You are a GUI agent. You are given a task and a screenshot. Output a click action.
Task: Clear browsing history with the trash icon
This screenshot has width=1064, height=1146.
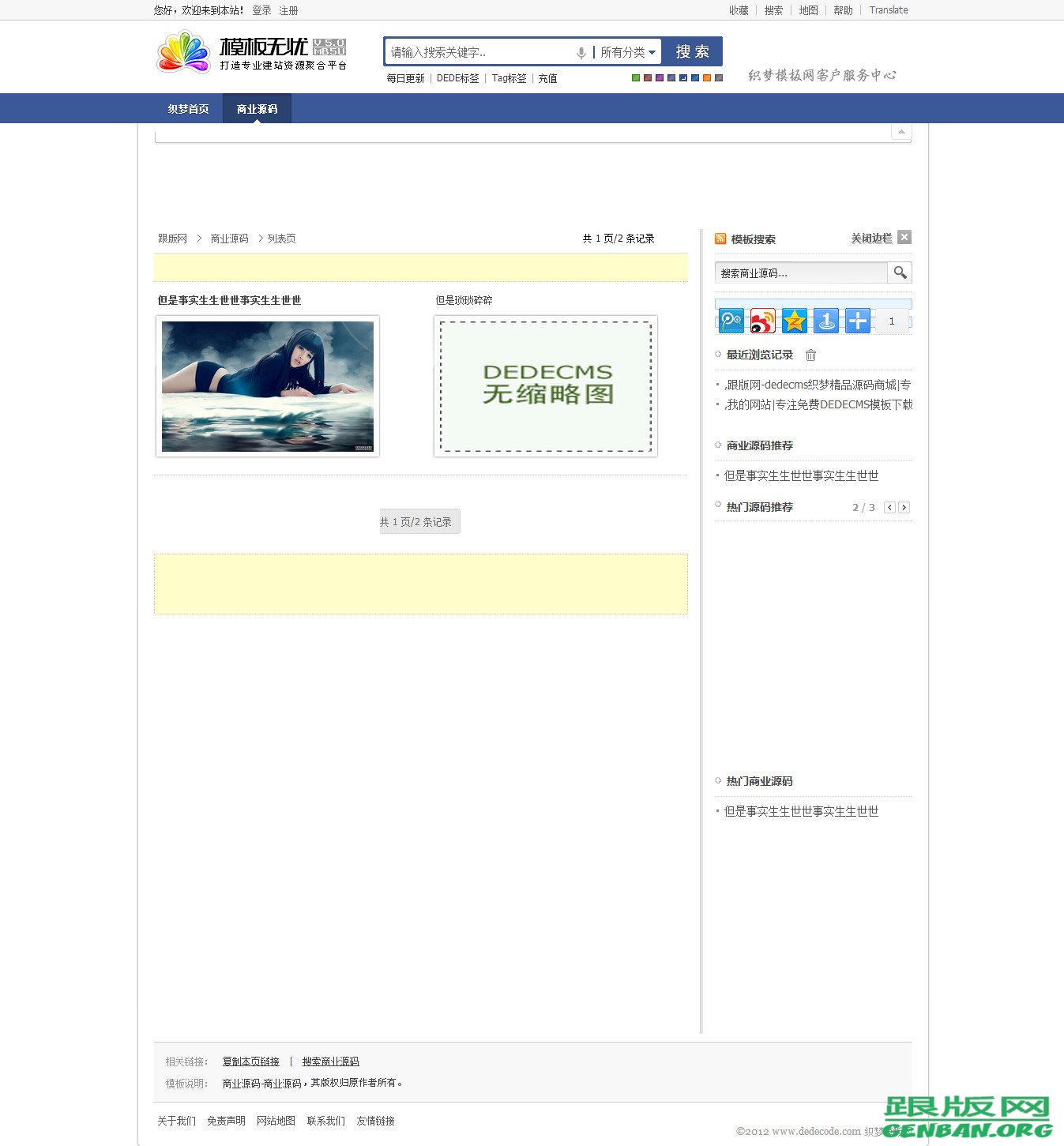pyautogui.click(x=810, y=355)
